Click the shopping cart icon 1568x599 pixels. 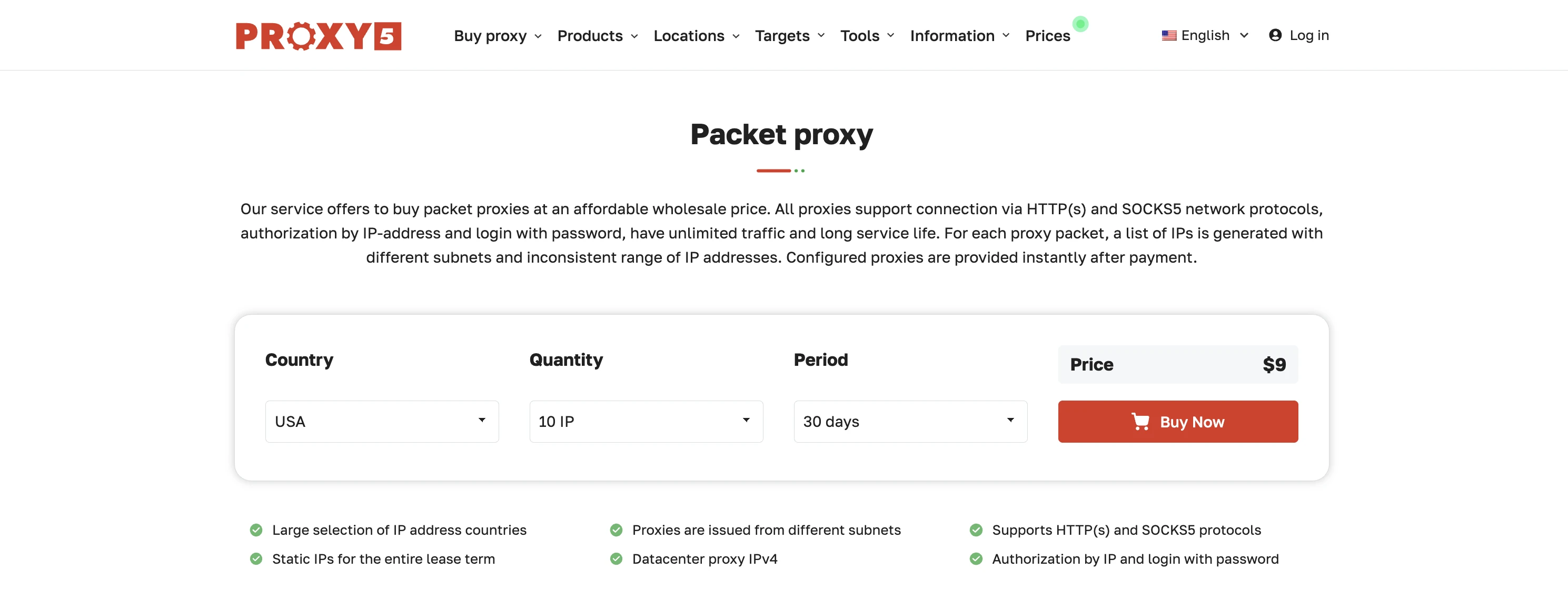click(x=1140, y=421)
